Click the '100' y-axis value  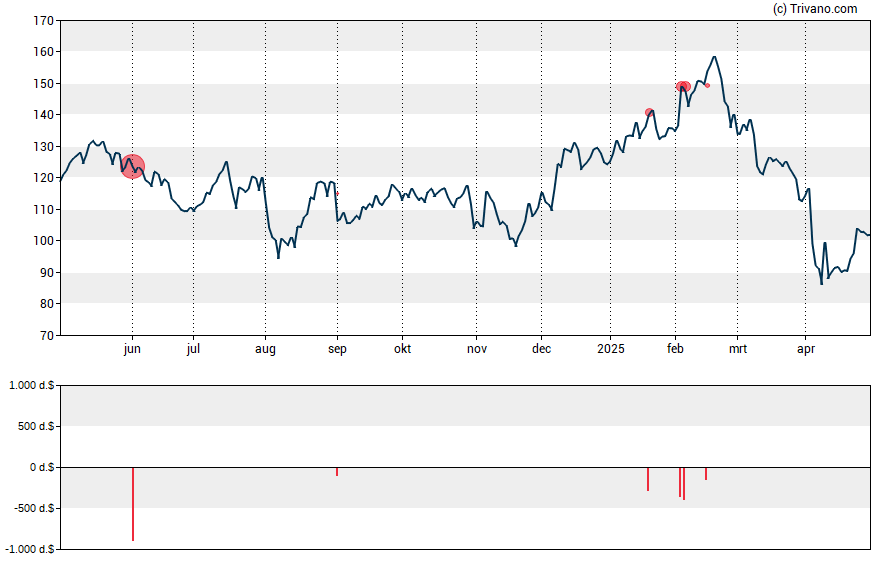coord(44,241)
